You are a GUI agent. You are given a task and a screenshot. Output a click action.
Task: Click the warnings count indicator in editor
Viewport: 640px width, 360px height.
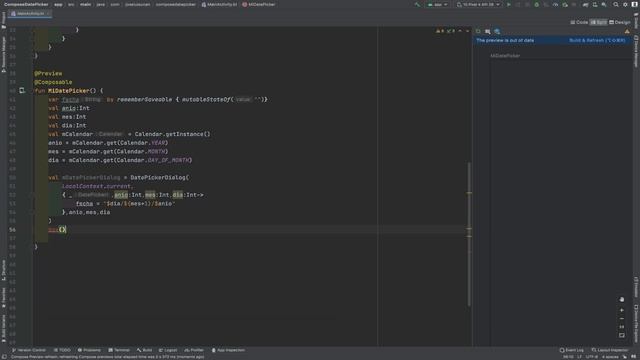[x=440, y=31]
